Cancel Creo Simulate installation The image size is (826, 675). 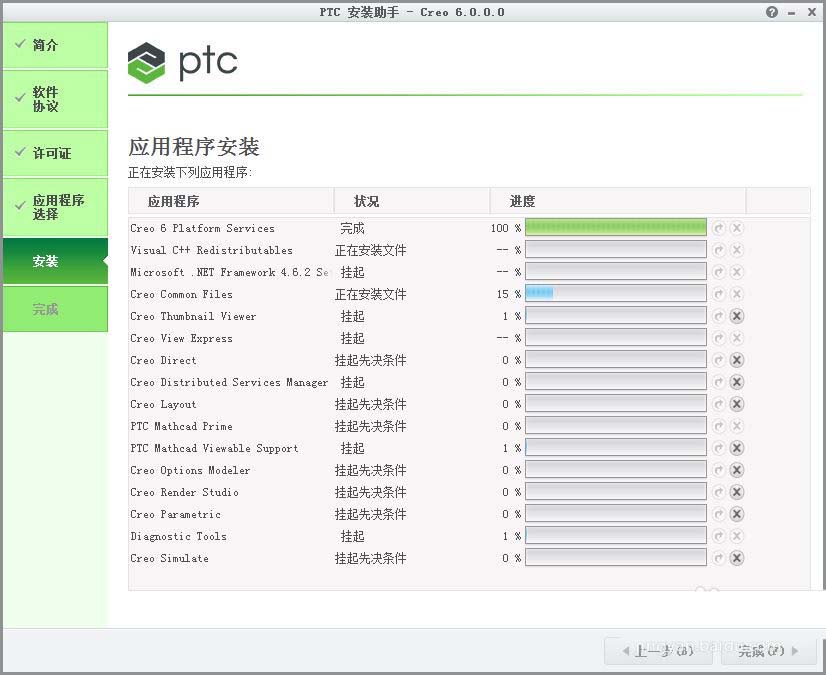(x=736, y=558)
